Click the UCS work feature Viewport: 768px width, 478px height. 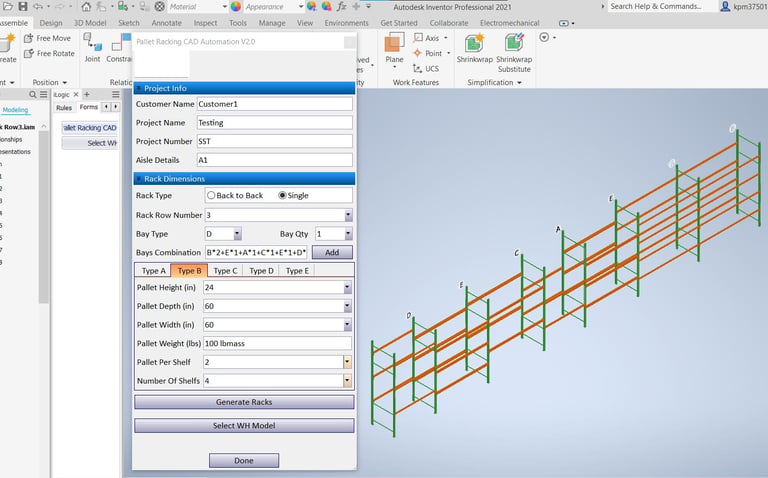(426, 69)
